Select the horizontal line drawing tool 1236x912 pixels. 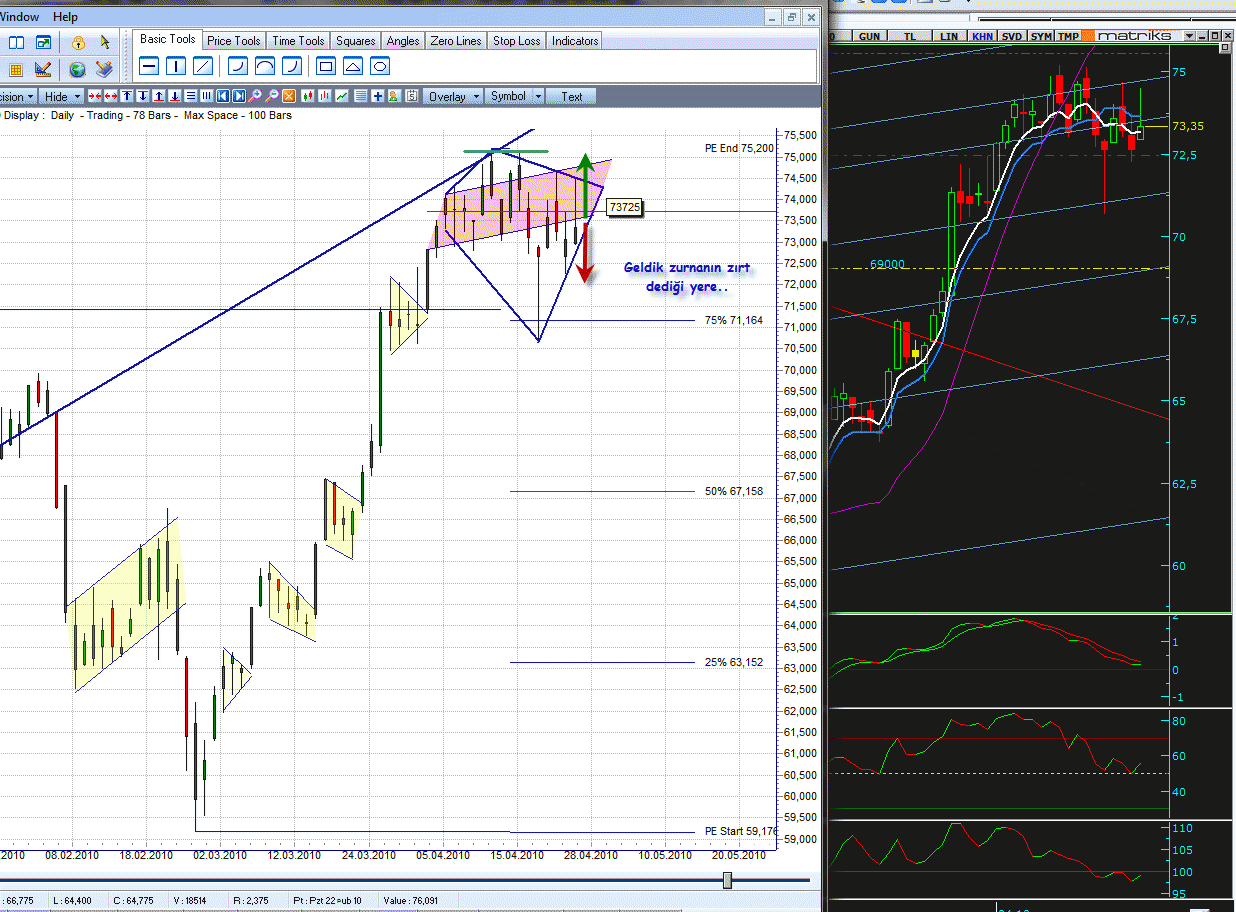tap(149, 67)
